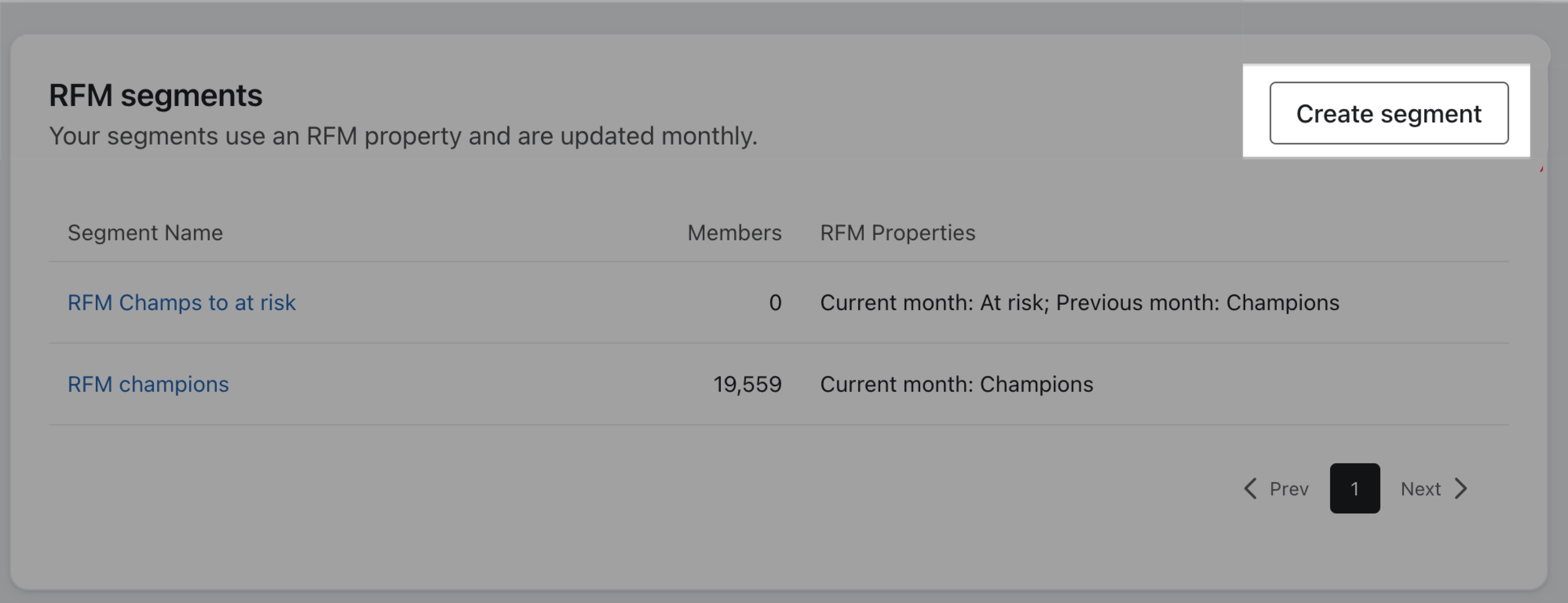Click the Segment Name column header
Image resolution: width=1568 pixels, height=603 pixels.
145,232
